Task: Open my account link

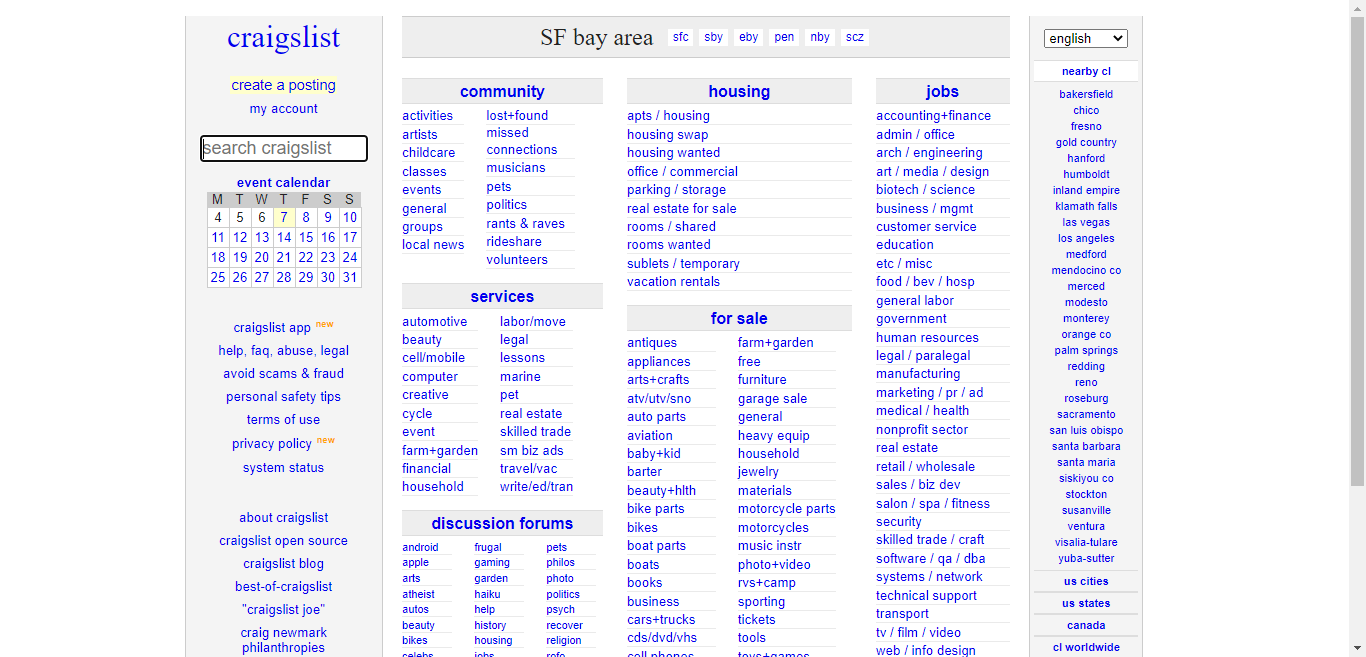Action: tap(283, 109)
